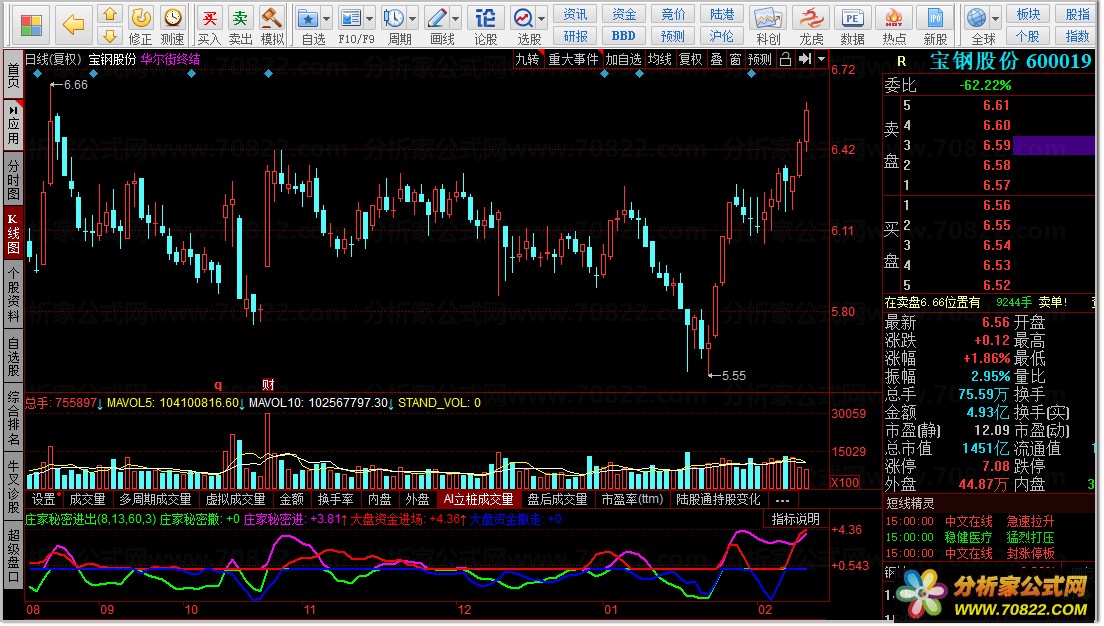1104x626 pixels.
Task: Open the 板块 sectors button
Action: pos(1028,14)
